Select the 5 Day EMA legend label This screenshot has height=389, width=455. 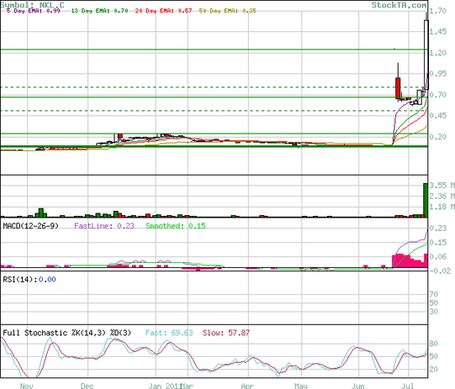(33, 11)
